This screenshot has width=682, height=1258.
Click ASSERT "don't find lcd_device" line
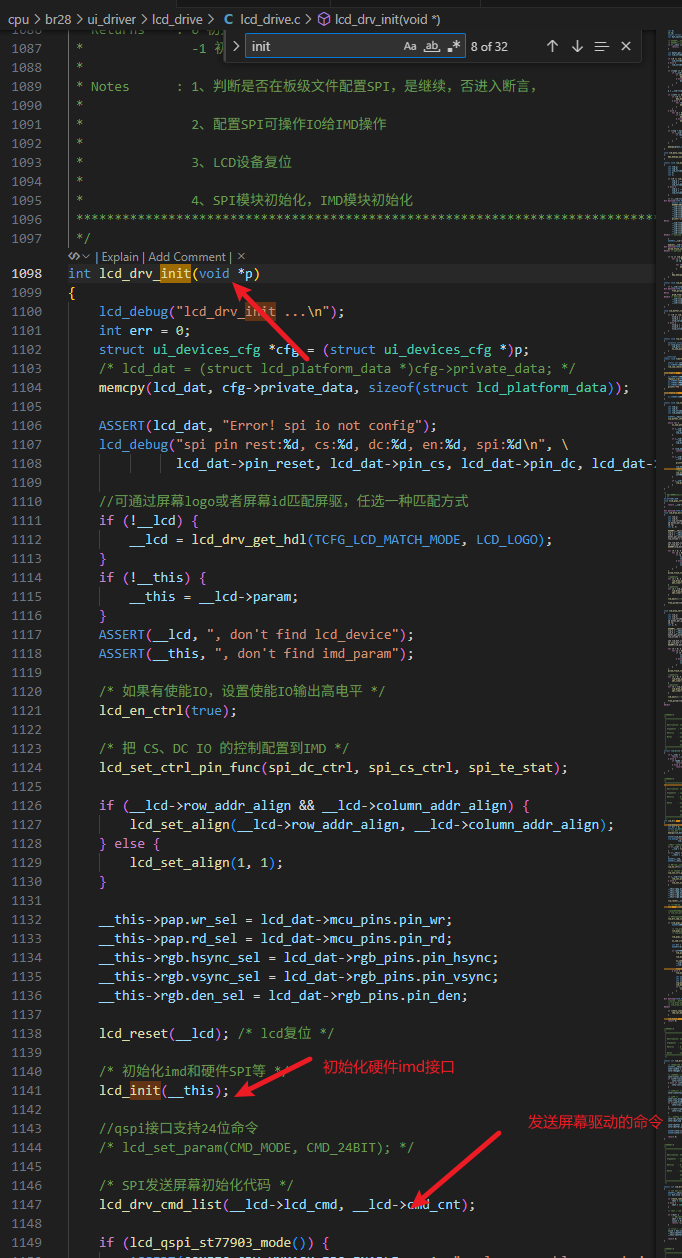(x=256, y=634)
